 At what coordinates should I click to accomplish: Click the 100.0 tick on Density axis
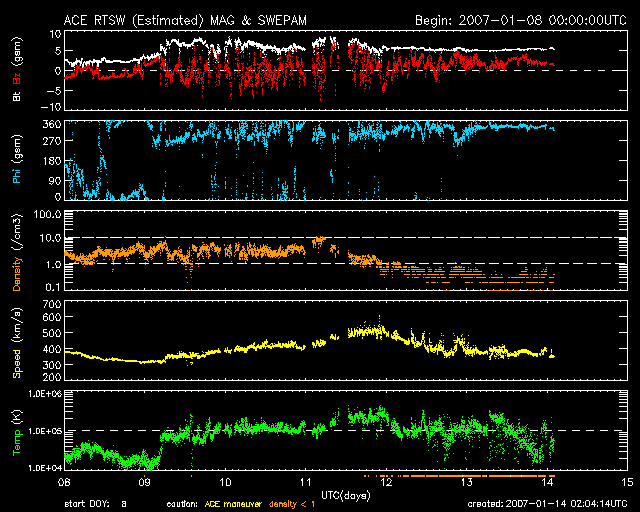[x=46, y=215]
